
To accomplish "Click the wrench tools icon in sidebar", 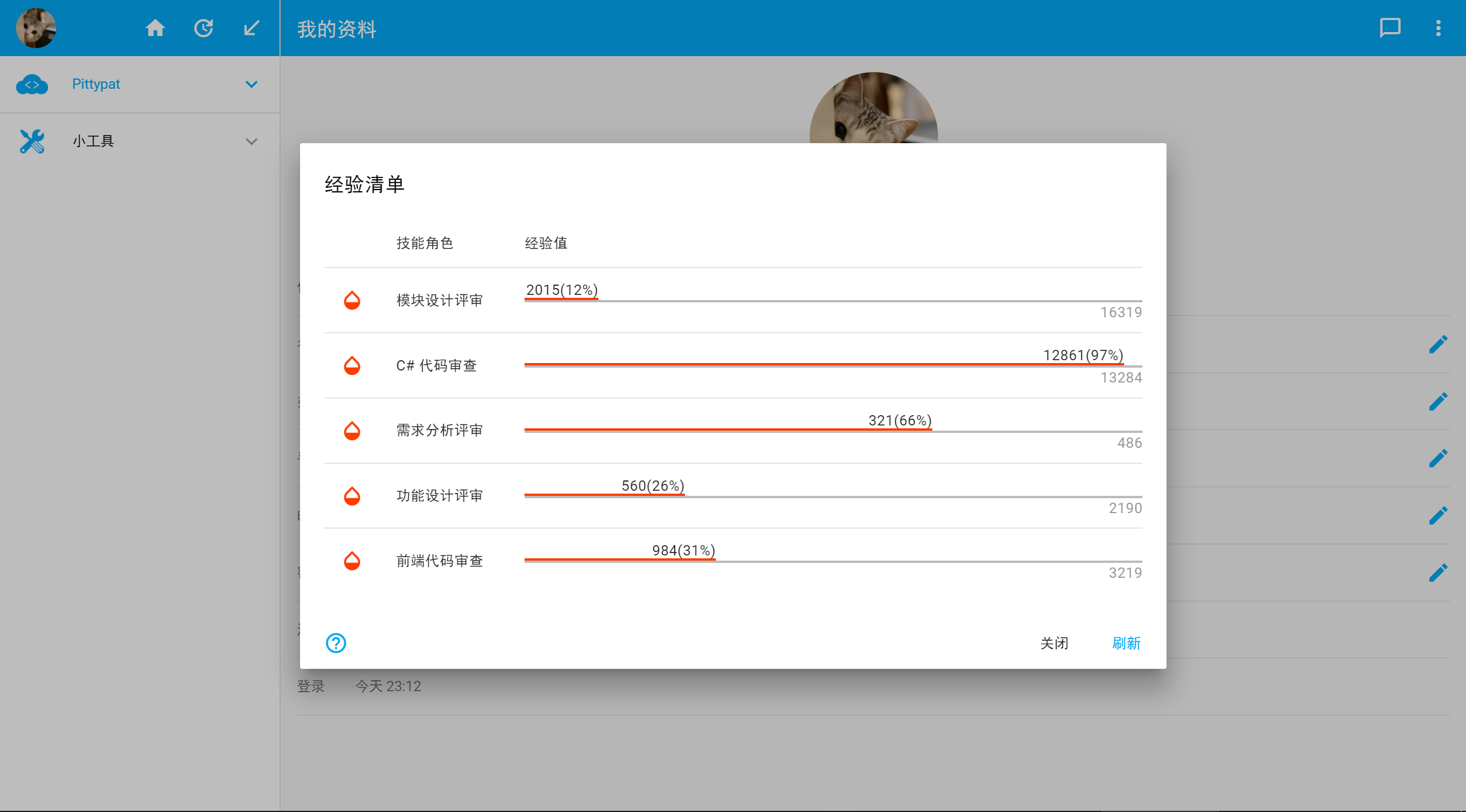I will [x=32, y=141].
